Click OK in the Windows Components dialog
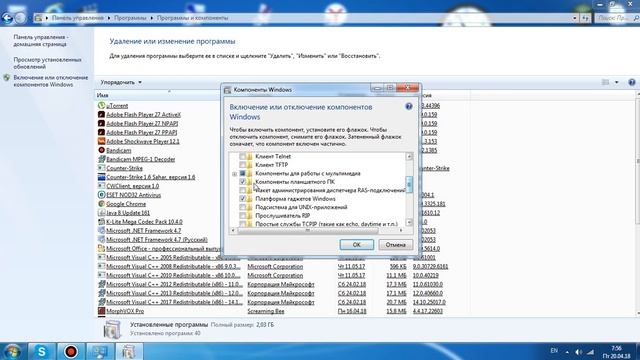 (356, 245)
